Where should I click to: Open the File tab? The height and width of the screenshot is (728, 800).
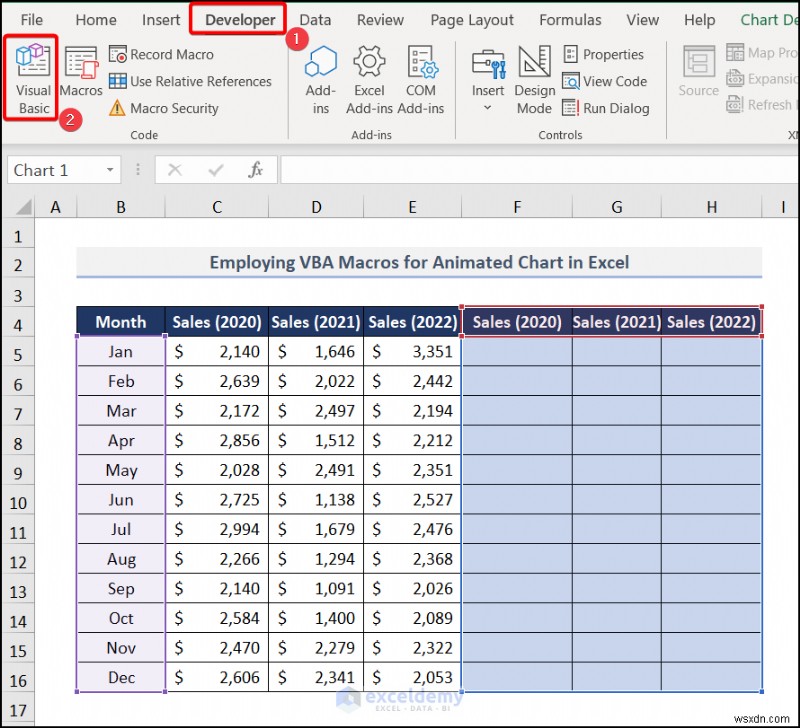(x=32, y=20)
